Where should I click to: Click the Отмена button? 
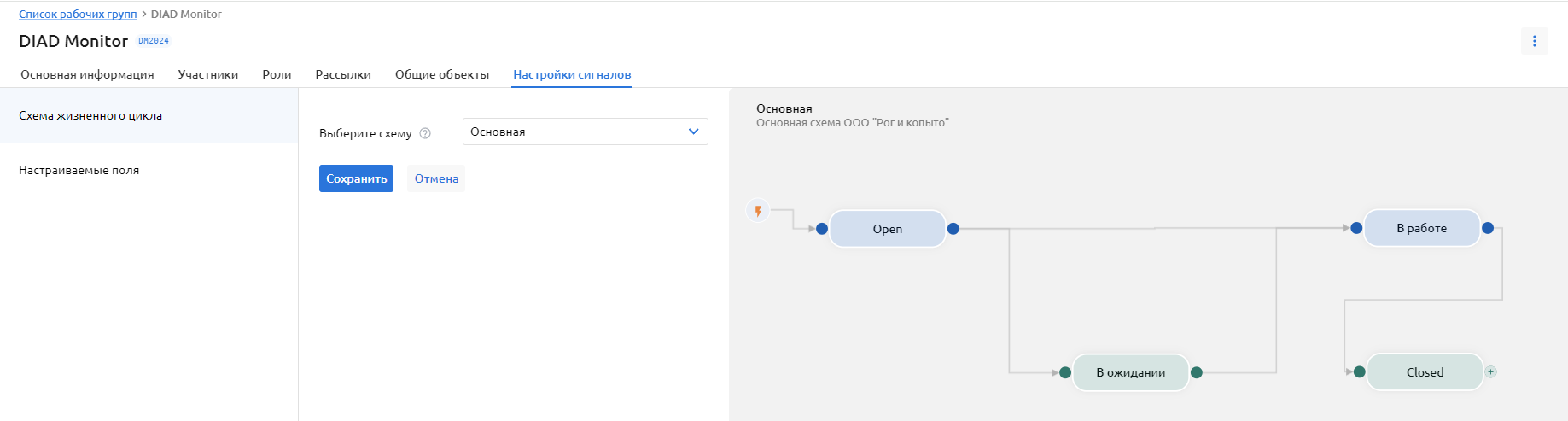click(x=436, y=178)
